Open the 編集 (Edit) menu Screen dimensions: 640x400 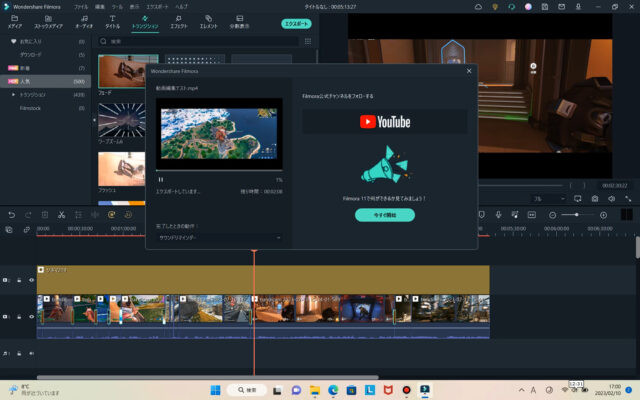click(100, 7)
